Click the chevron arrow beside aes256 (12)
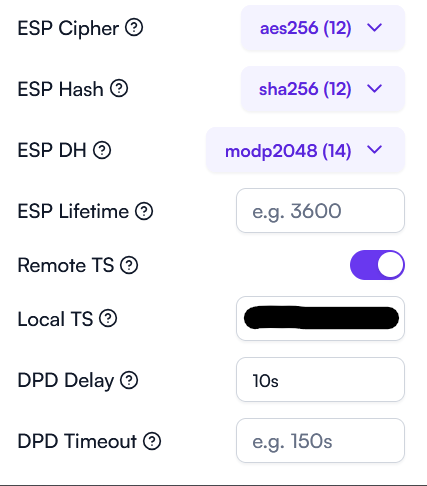The width and height of the screenshot is (427, 486). (x=374, y=27)
